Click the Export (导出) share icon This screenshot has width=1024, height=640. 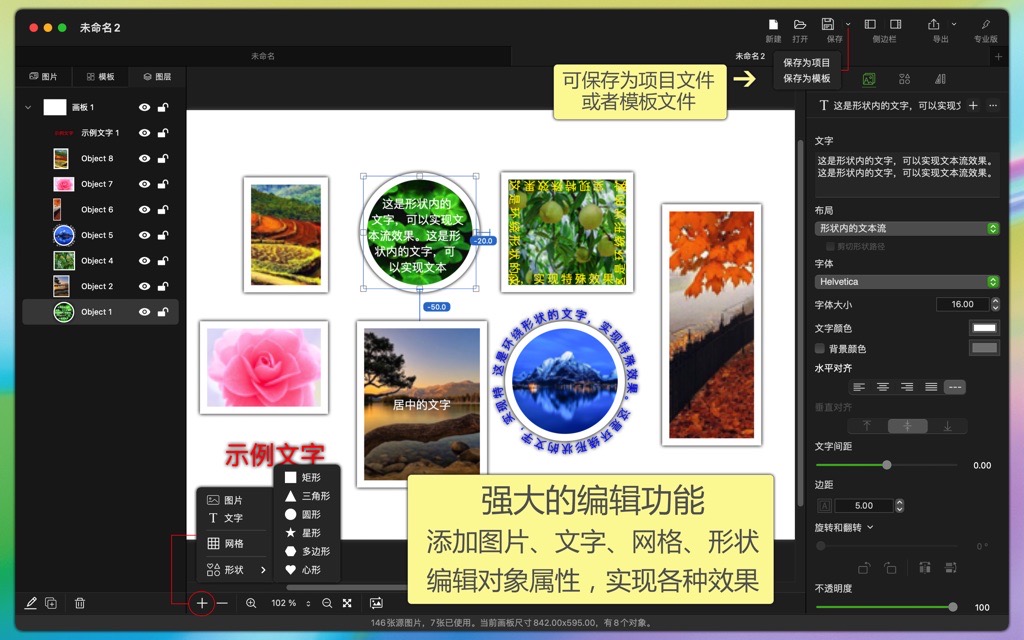pyautogui.click(x=934, y=25)
